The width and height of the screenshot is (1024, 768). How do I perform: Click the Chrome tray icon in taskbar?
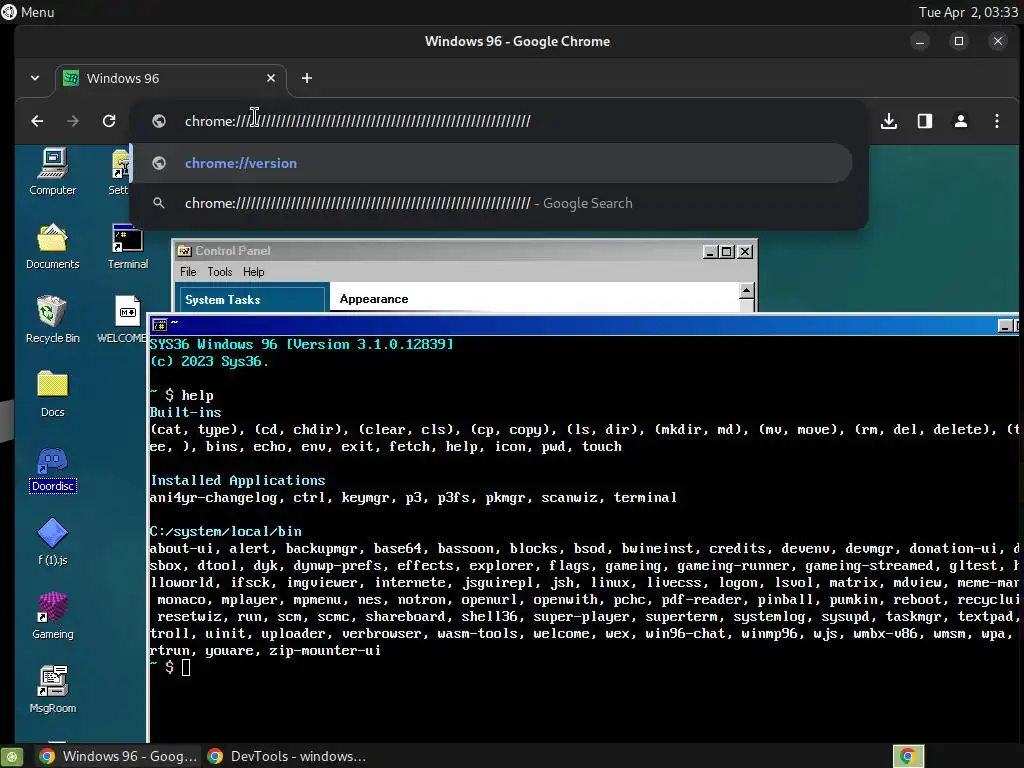click(x=908, y=756)
